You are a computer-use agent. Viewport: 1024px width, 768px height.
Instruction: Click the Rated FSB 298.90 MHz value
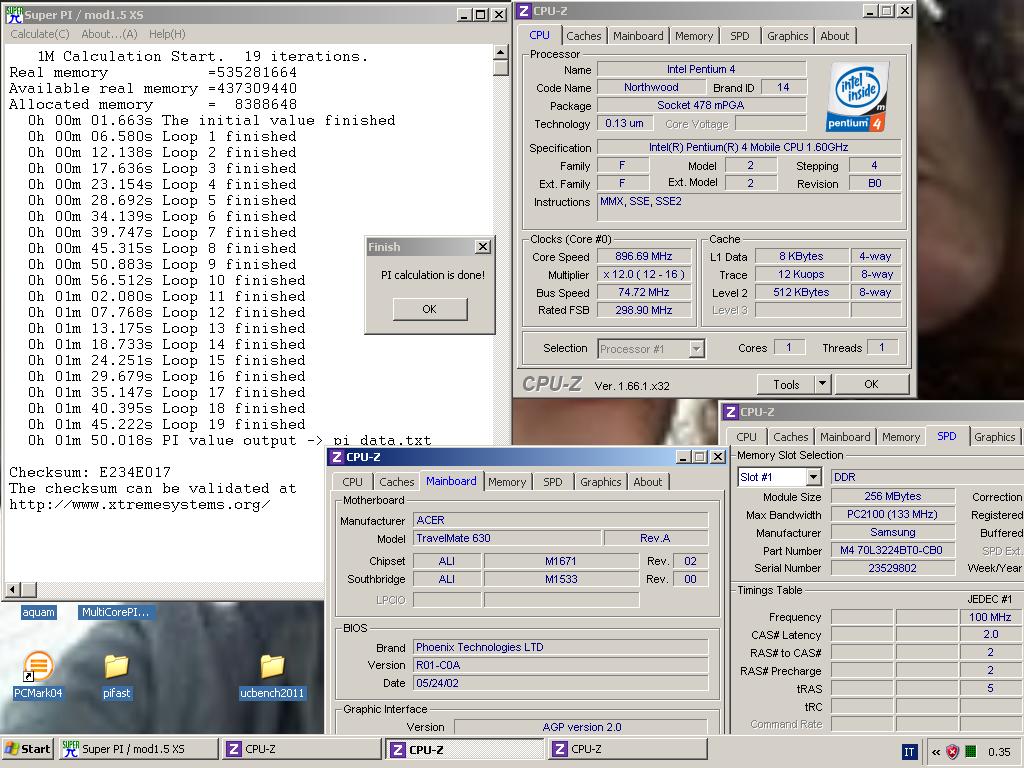point(643,310)
